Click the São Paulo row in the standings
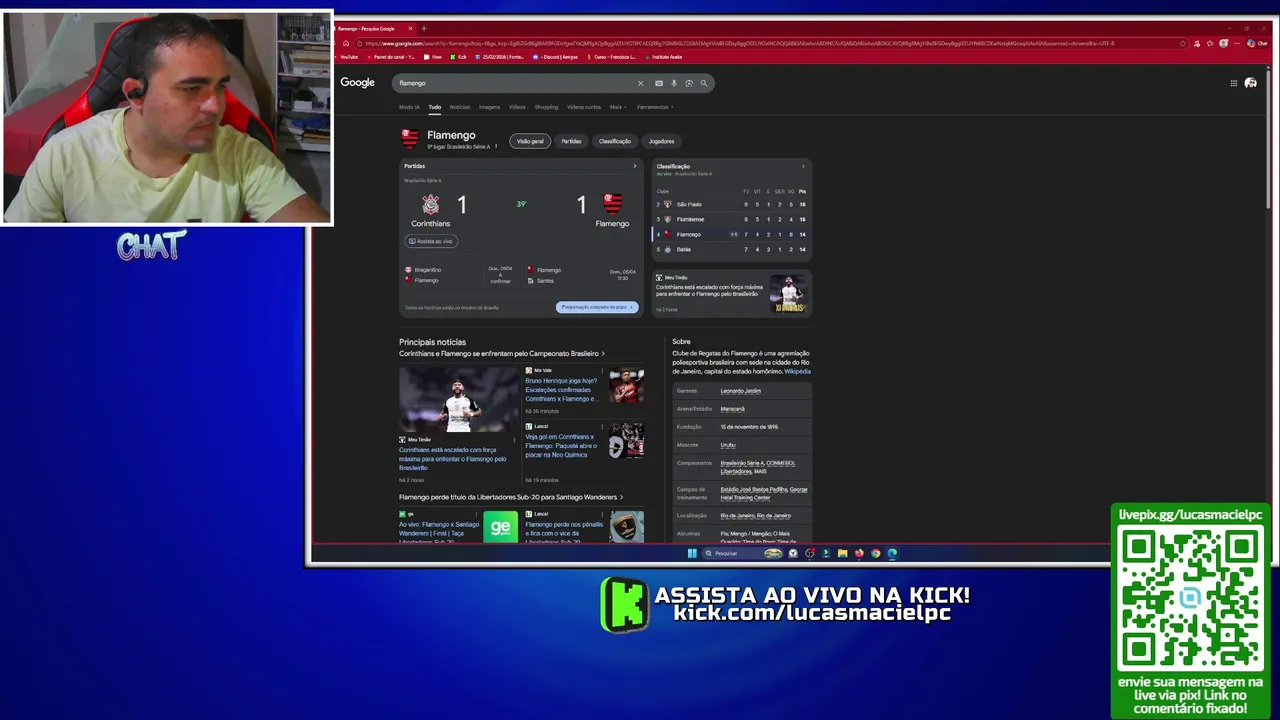 pos(731,204)
